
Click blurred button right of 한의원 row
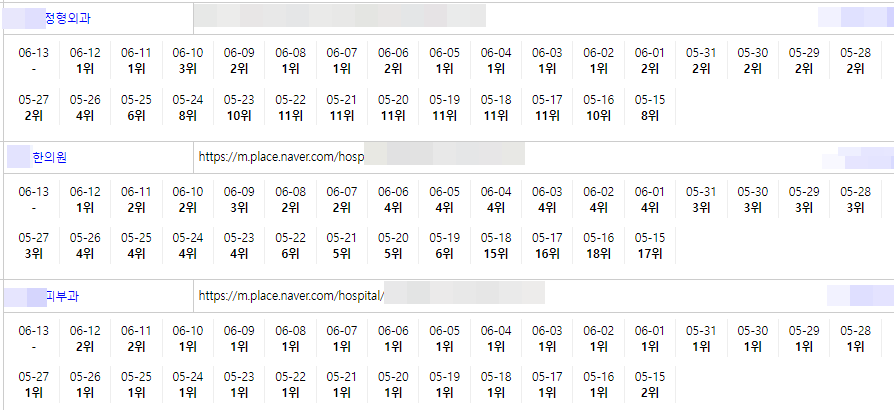857,157
